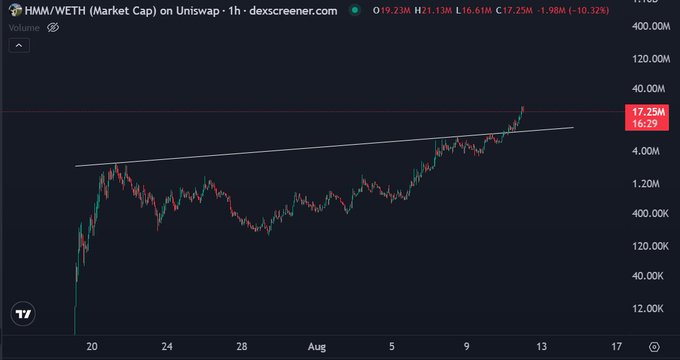
Task: Click date 5 on time axis
Action: tap(392, 347)
